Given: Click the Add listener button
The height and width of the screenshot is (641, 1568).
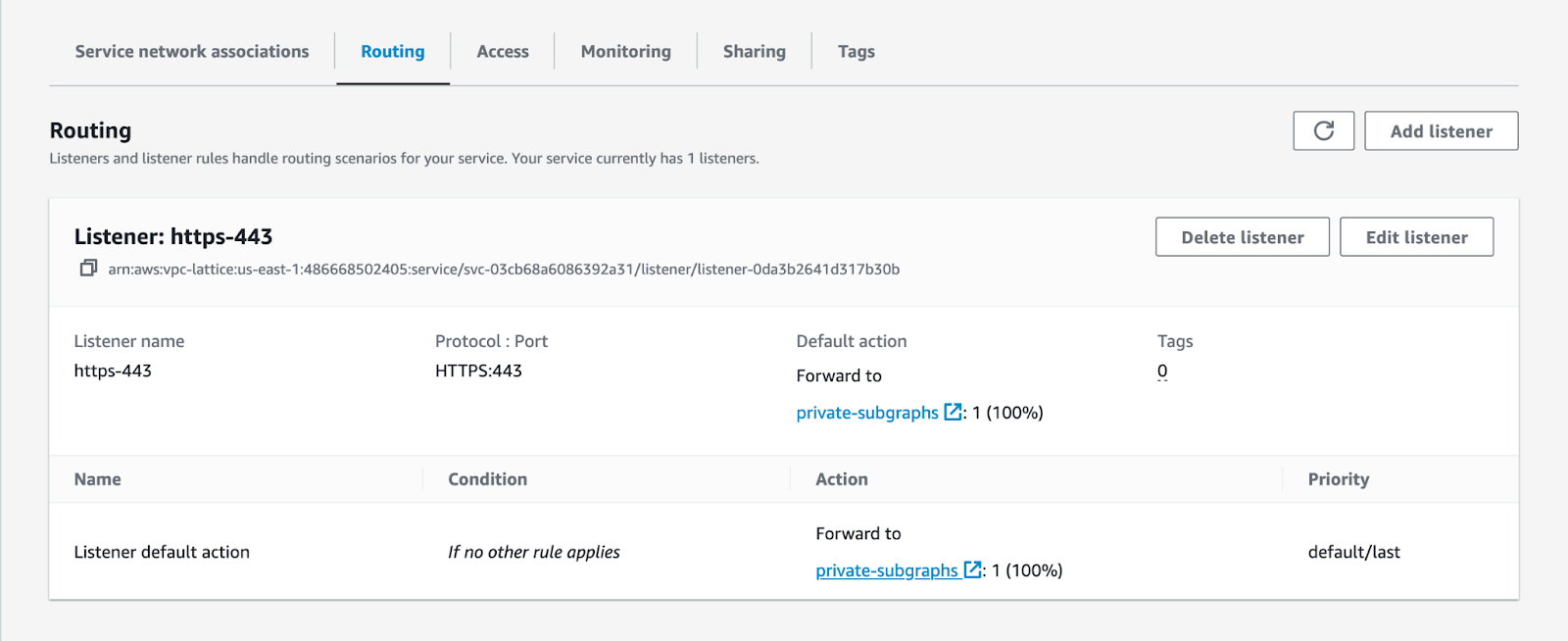Looking at the screenshot, I should point(1442,130).
